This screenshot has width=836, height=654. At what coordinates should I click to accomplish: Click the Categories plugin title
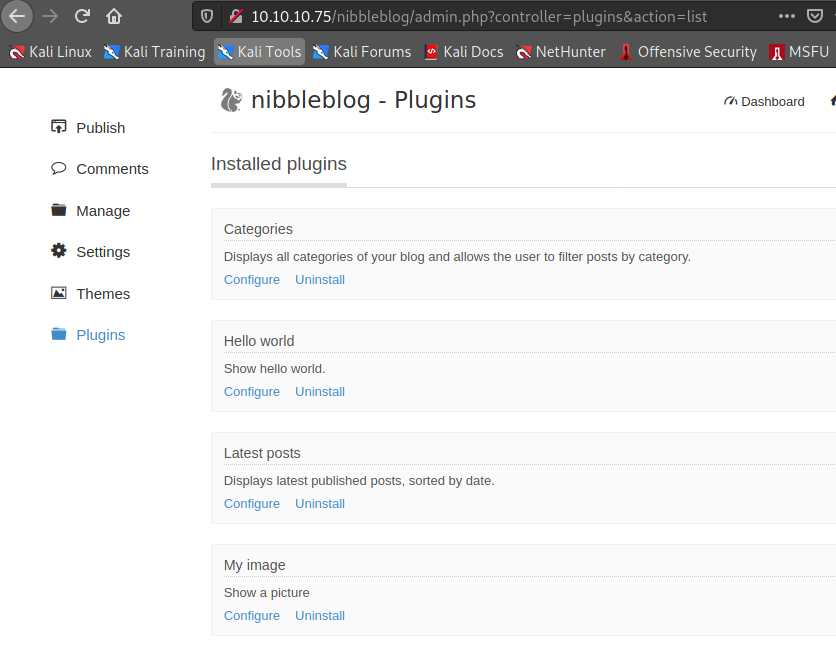[258, 229]
